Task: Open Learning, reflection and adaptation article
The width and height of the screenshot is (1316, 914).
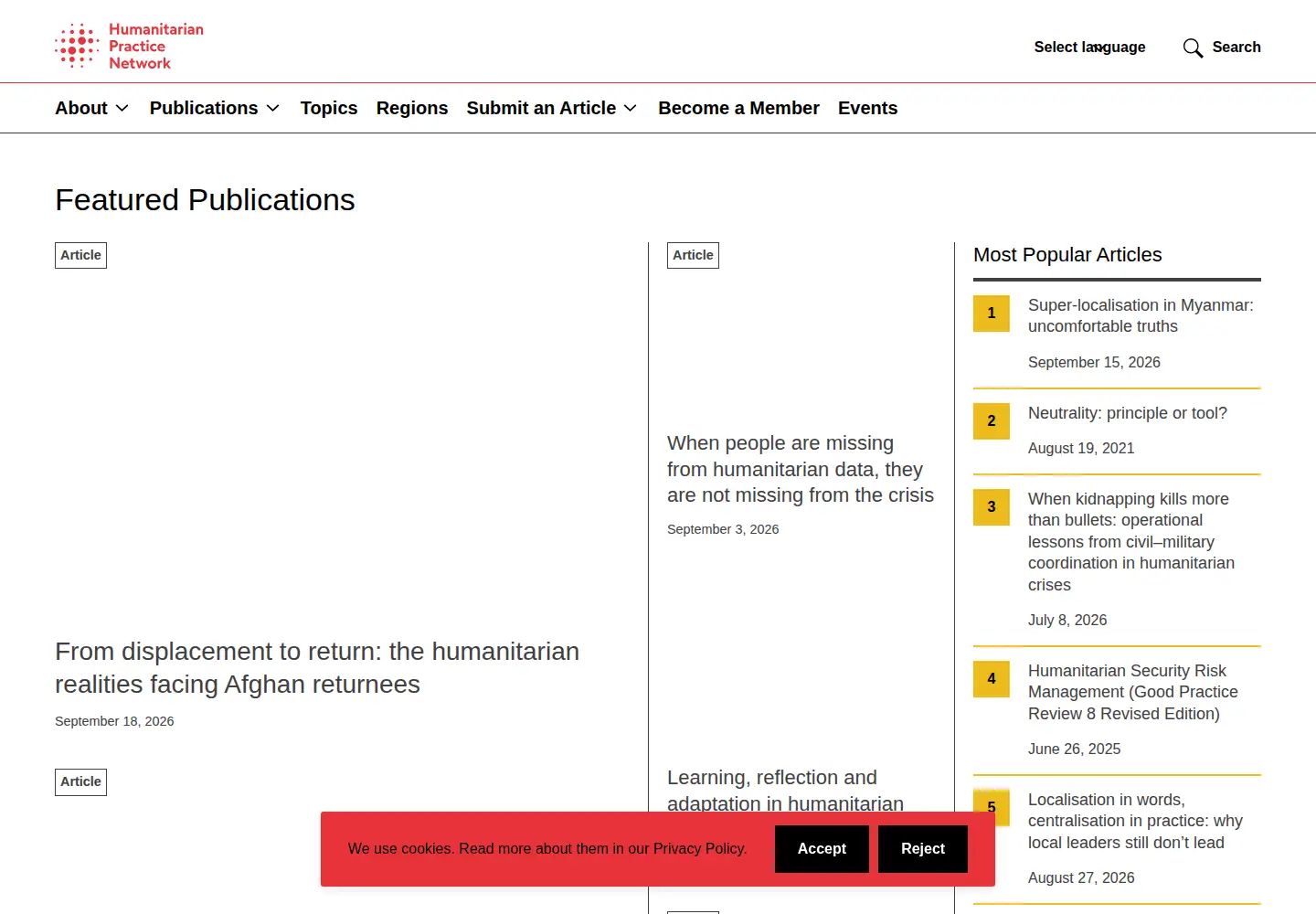Action: click(x=785, y=790)
